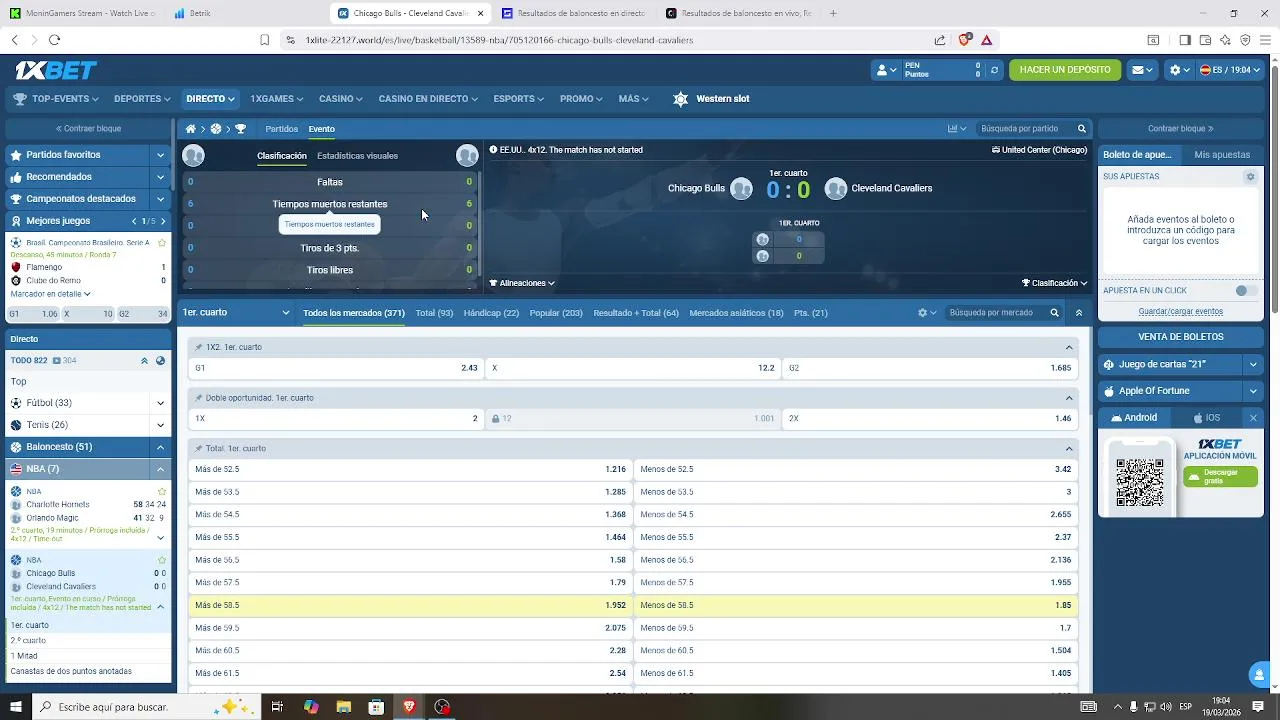Select the Hándicap (22) tab
The height and width of the screenshot is (720, 1280).
pyautogui.click(x=491, y=313)
